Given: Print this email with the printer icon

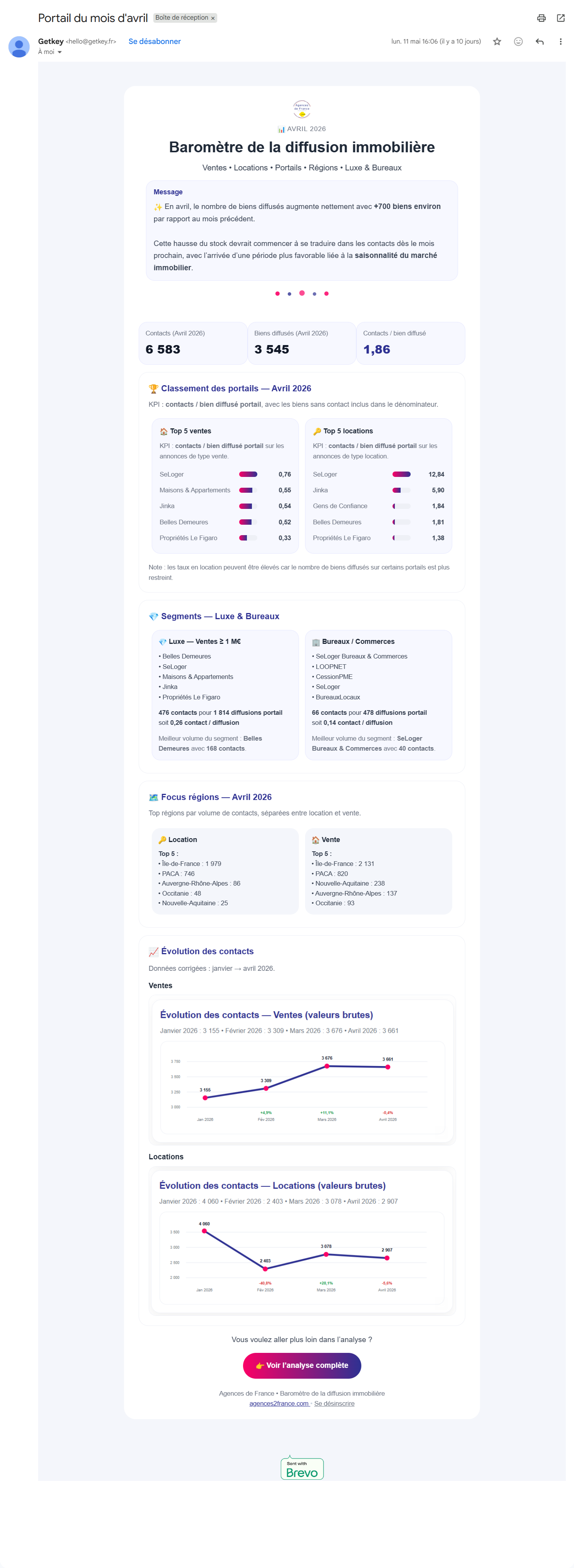Looking at the screenshot, I should click(541, 18).
